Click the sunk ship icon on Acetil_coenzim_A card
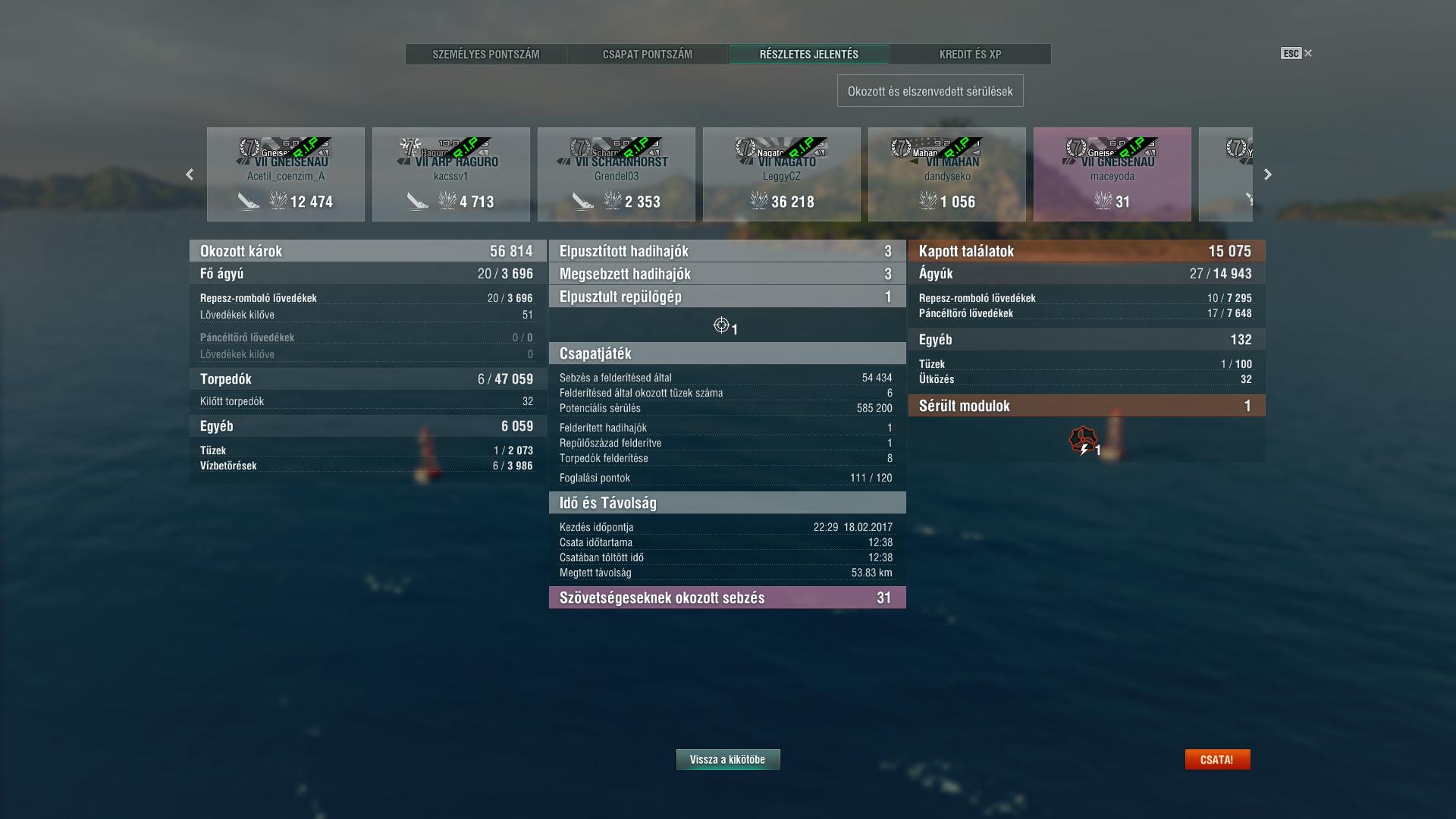 pos(249,201)
